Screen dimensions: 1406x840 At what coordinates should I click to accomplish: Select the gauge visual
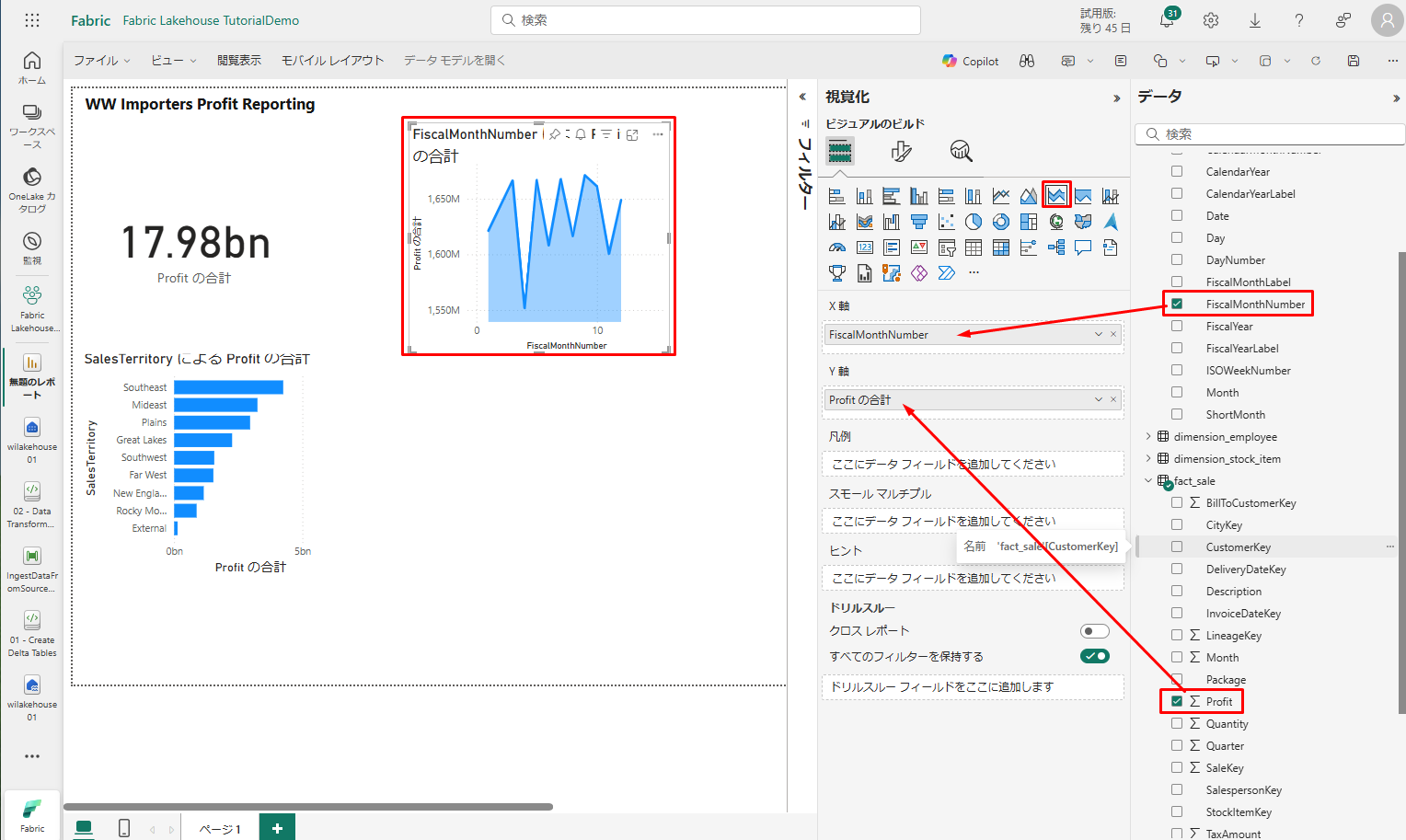point(836,247)
